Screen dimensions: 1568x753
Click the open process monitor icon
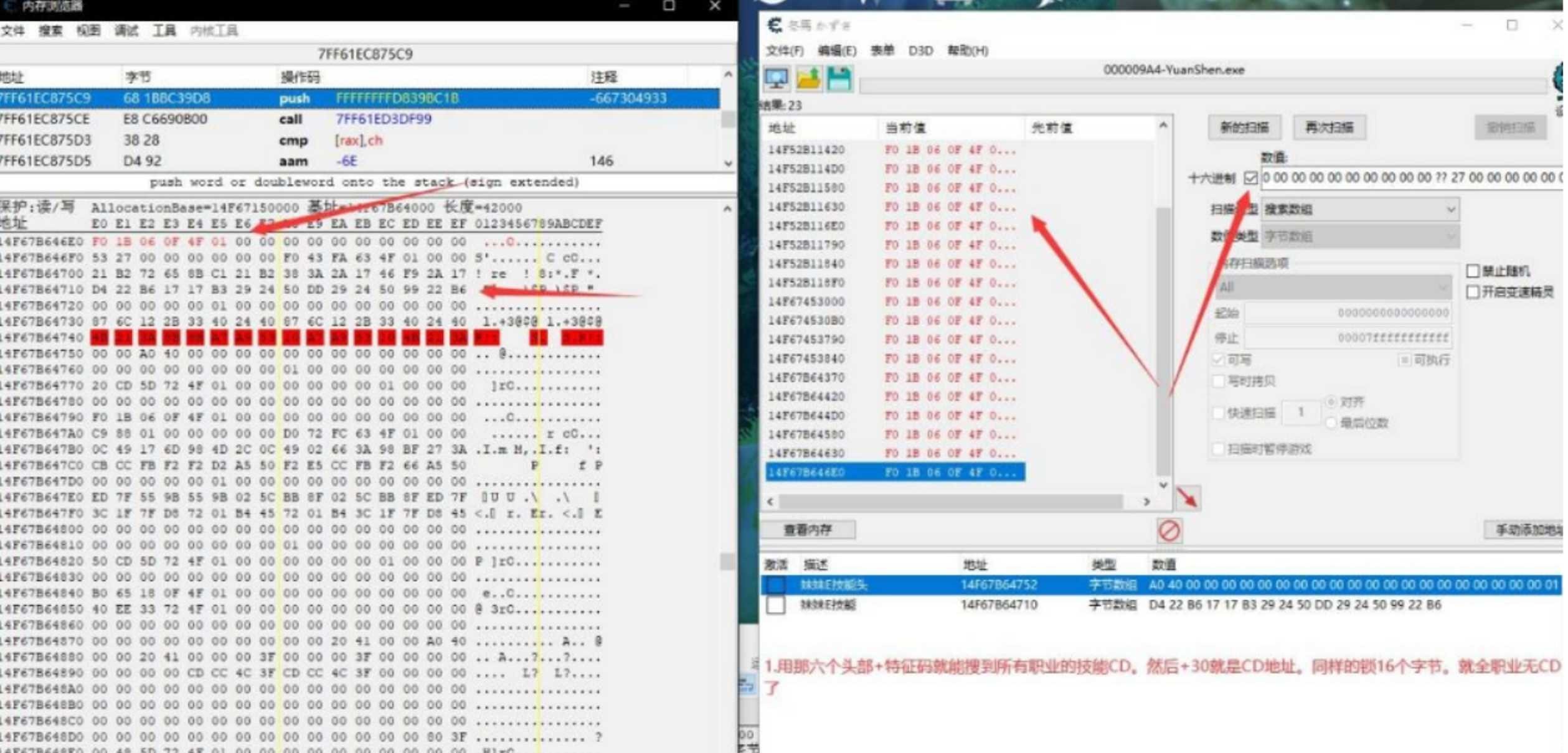tap(776, 79)
